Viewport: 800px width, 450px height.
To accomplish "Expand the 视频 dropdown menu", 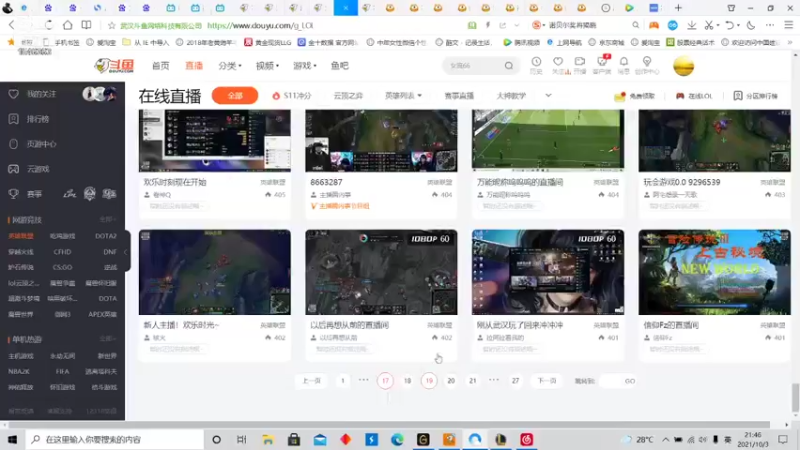I will [267, 66].
